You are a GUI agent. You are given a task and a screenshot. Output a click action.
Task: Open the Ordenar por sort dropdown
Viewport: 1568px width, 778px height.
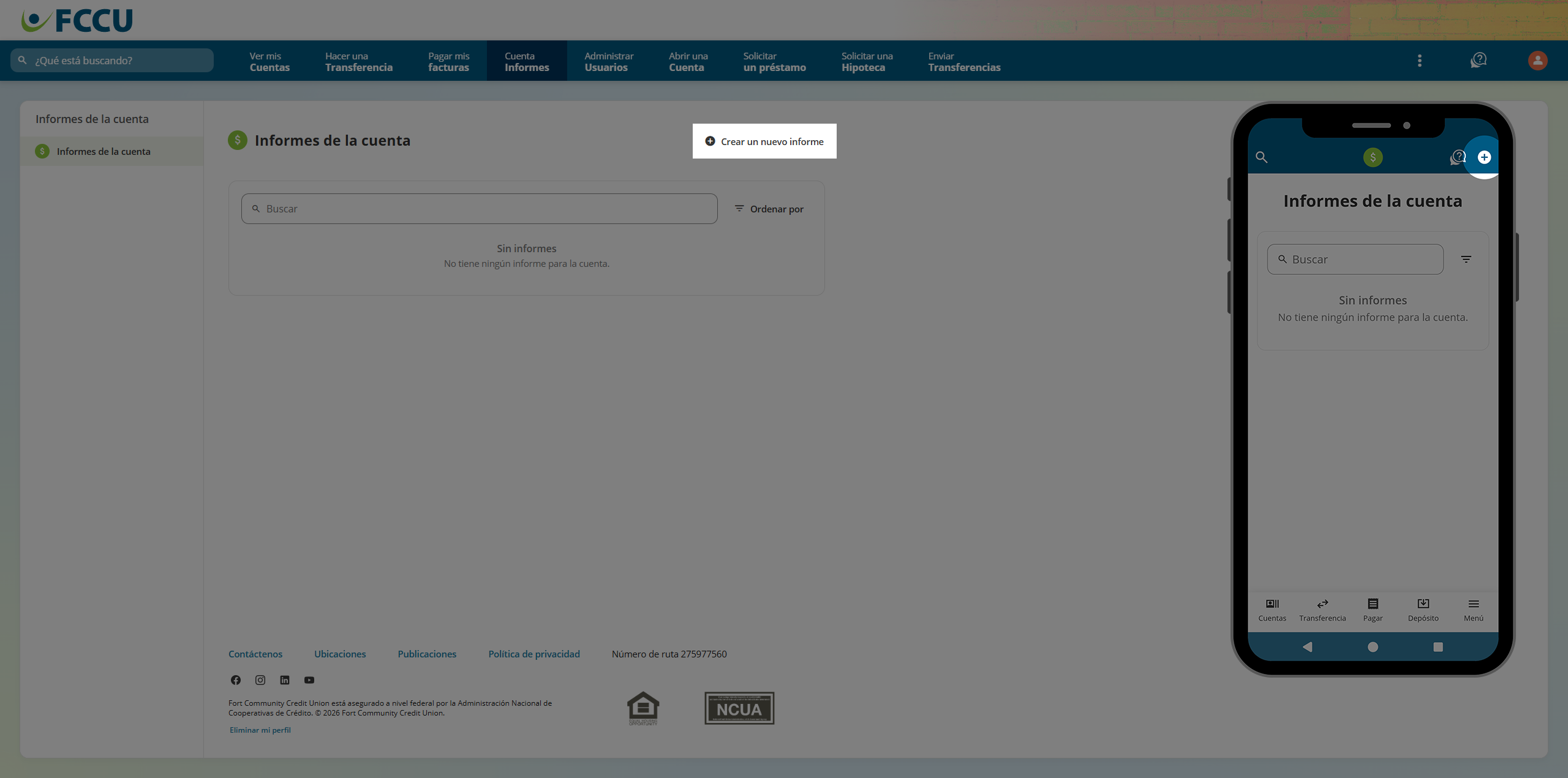tap(769, 209)
